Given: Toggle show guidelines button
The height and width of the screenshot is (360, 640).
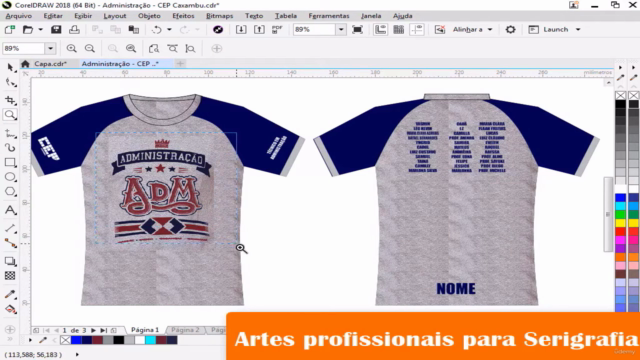Looking at the screenshot, I should (x=417, y=29).
